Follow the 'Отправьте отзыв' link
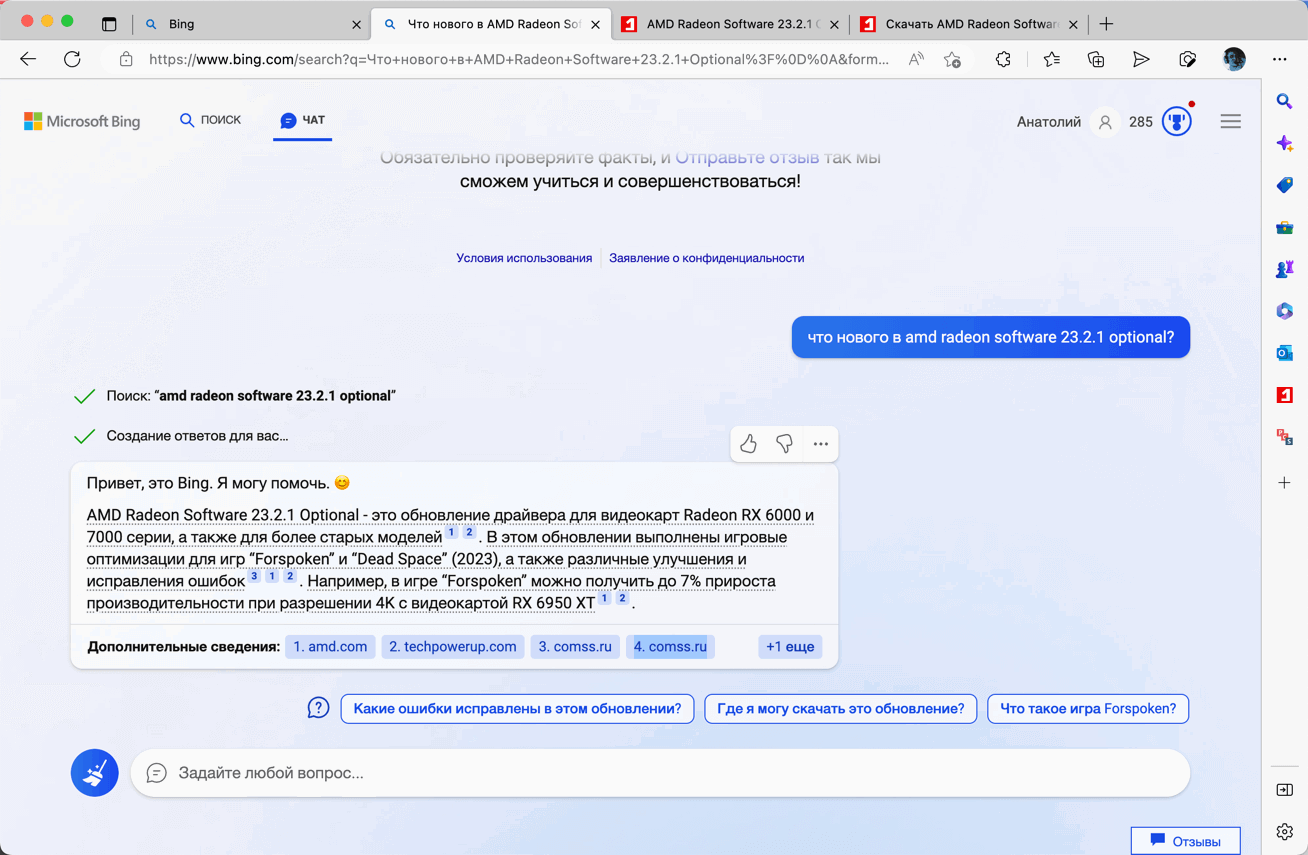This screenshot has width=1308, height=855. point(747,157)
